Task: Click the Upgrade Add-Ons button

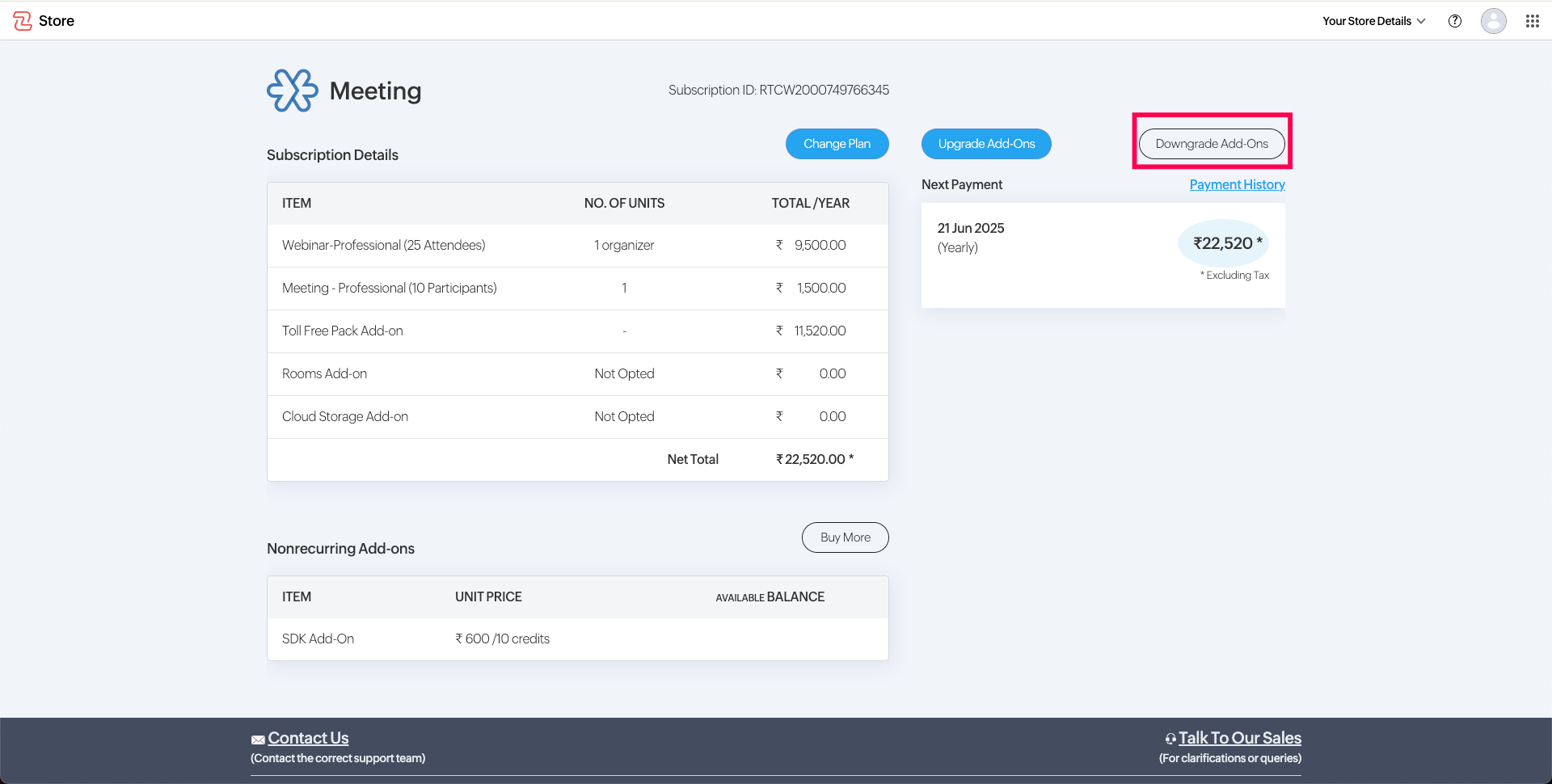Action: tap(986, 144)
